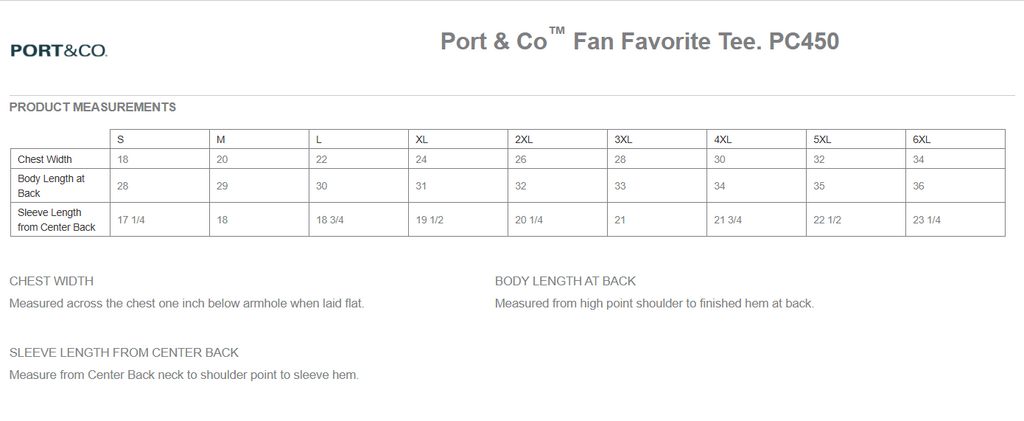The height and width of the screenshot is (421, 1024).
Task: Click the M size column header
Action: click(x=221, y=139)
